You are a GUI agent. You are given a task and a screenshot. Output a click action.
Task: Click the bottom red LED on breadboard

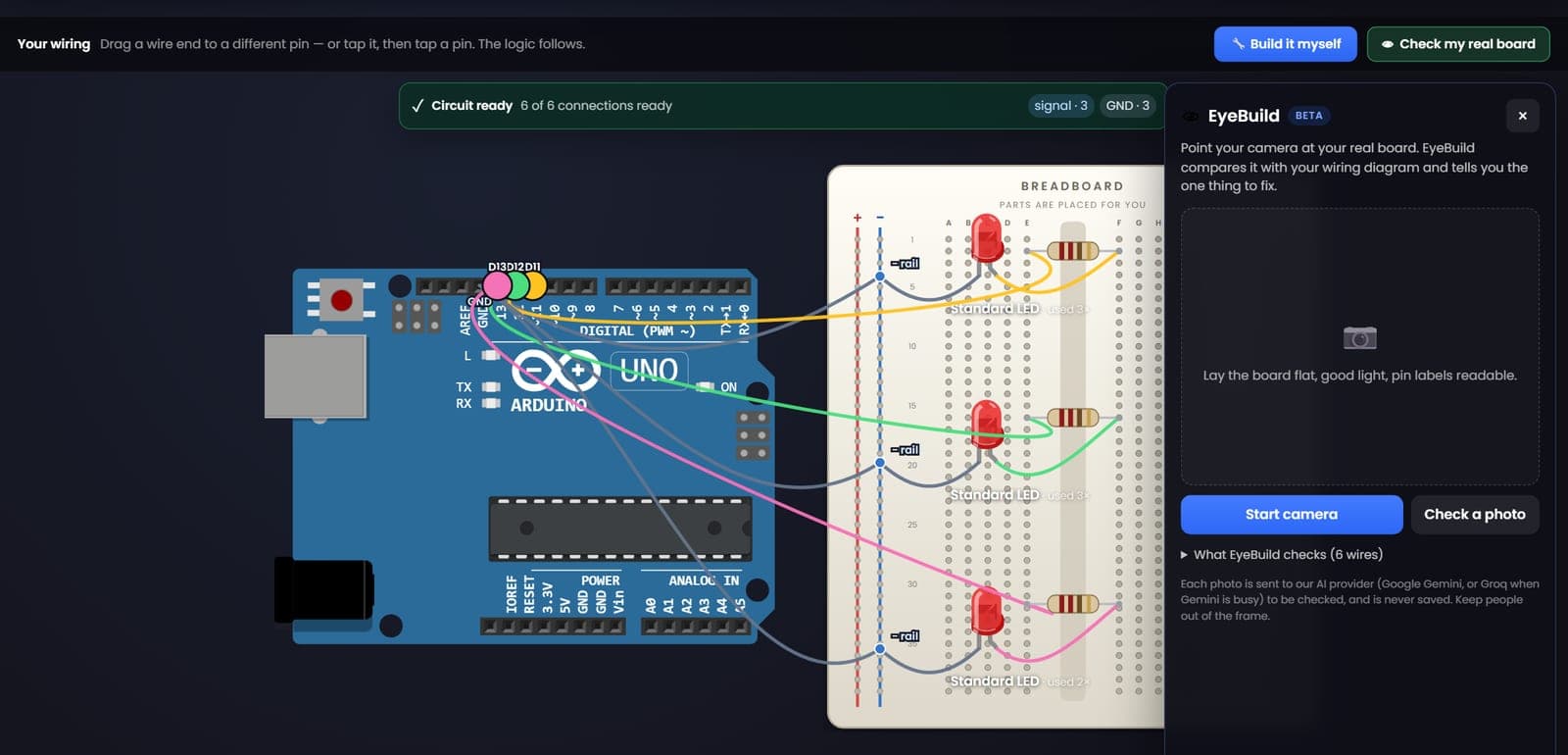(987, 610)
